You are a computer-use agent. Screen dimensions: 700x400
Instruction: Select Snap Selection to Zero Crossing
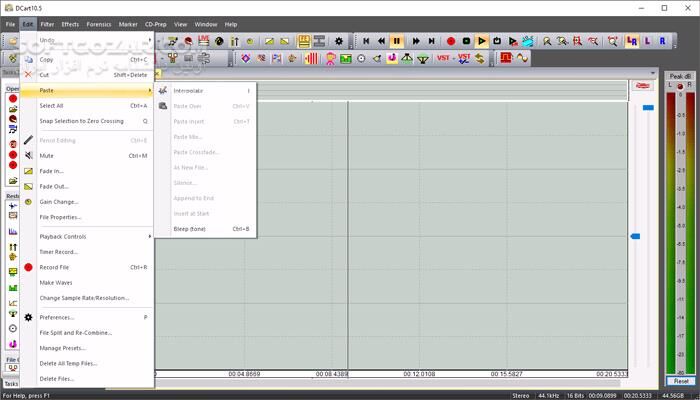tap(81, 121)
